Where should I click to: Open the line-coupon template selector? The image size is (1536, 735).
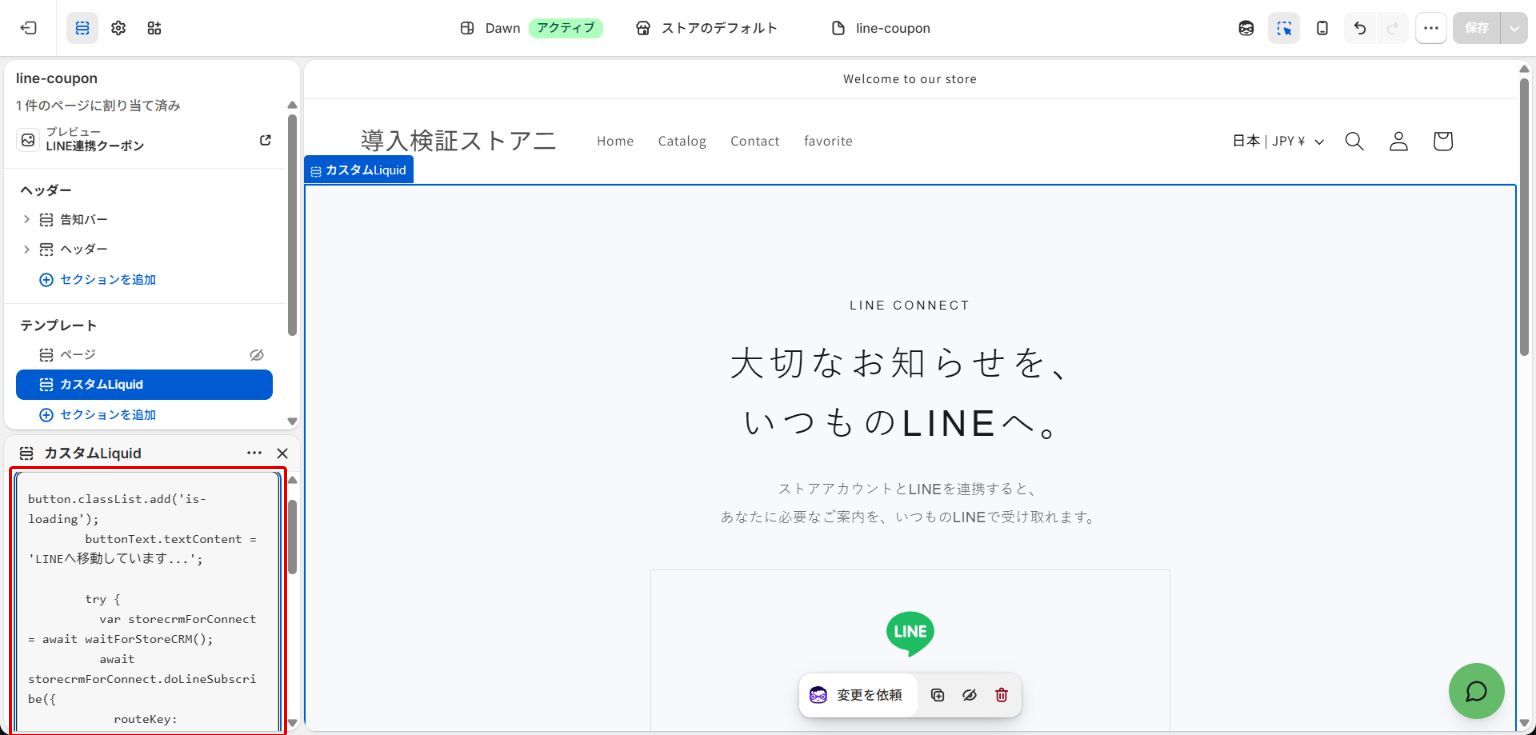(x=881, y=28)
